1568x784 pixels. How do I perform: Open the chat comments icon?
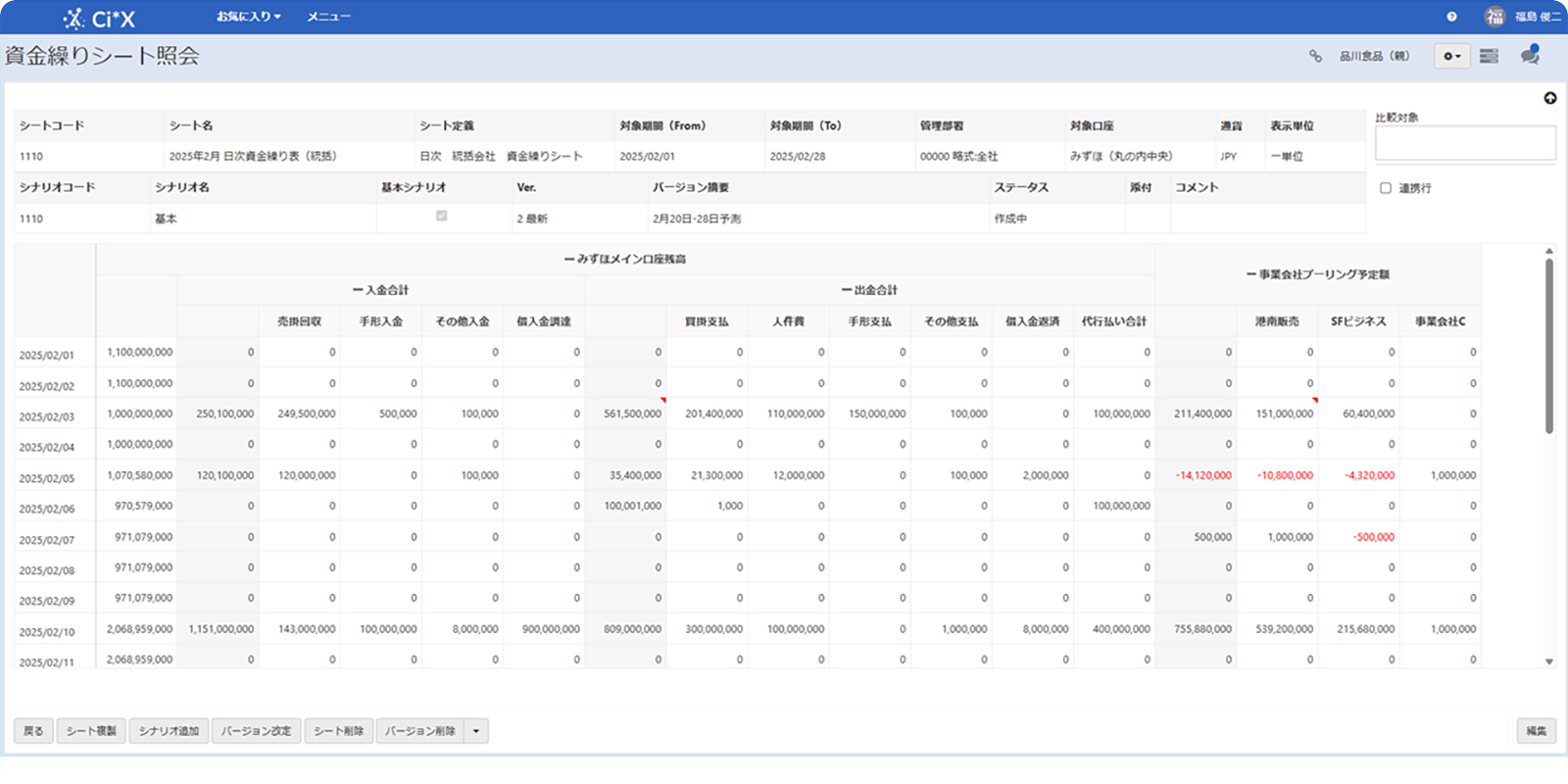pyautogui.click(x=1530, y=55)
